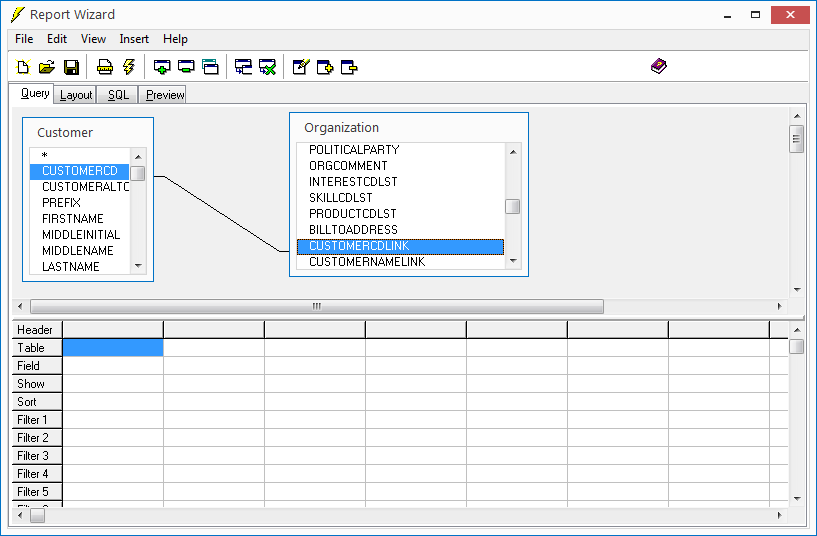Screen dimensions: 817x536
Task: Select MIDDLEINITIAL field in Customer table
Action: click(80, 235)
